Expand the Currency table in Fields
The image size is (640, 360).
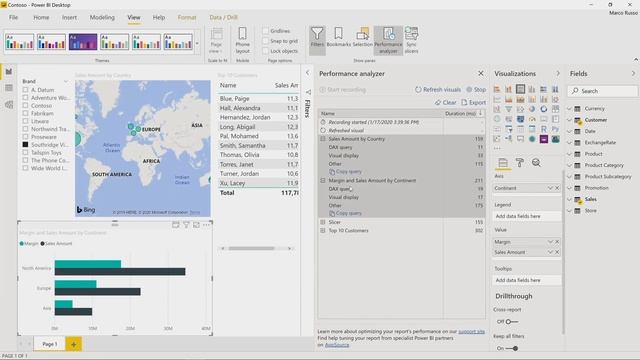569,109
